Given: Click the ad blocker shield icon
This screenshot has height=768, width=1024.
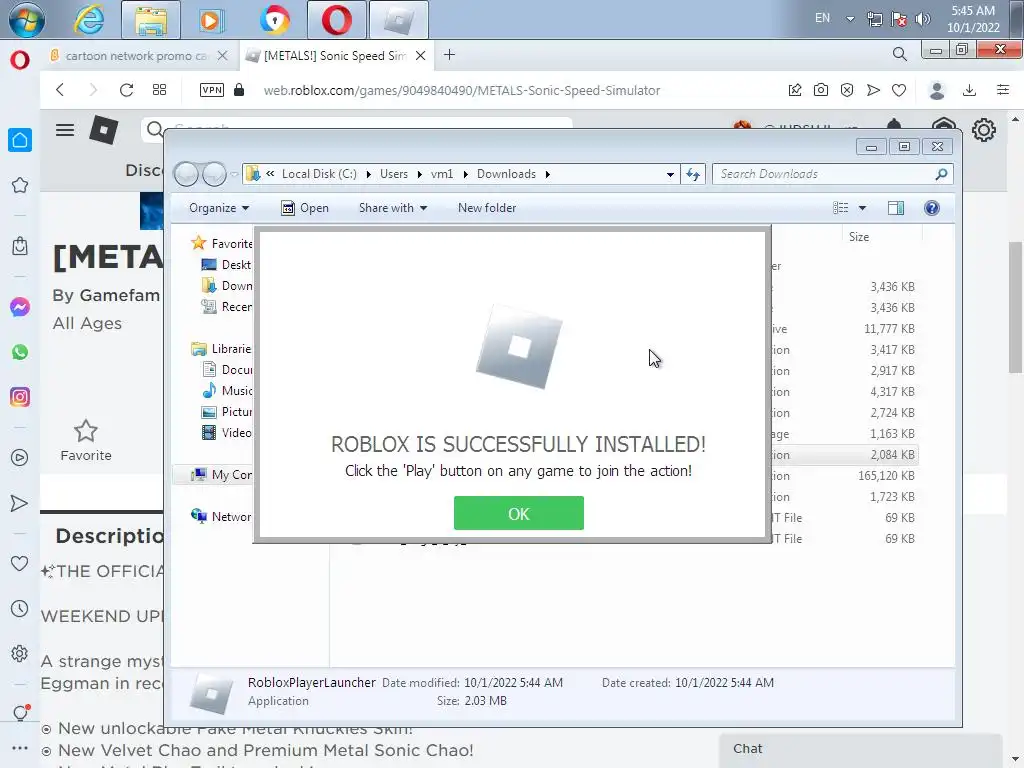Looking at the screenshot, I should tap(847, 90).
